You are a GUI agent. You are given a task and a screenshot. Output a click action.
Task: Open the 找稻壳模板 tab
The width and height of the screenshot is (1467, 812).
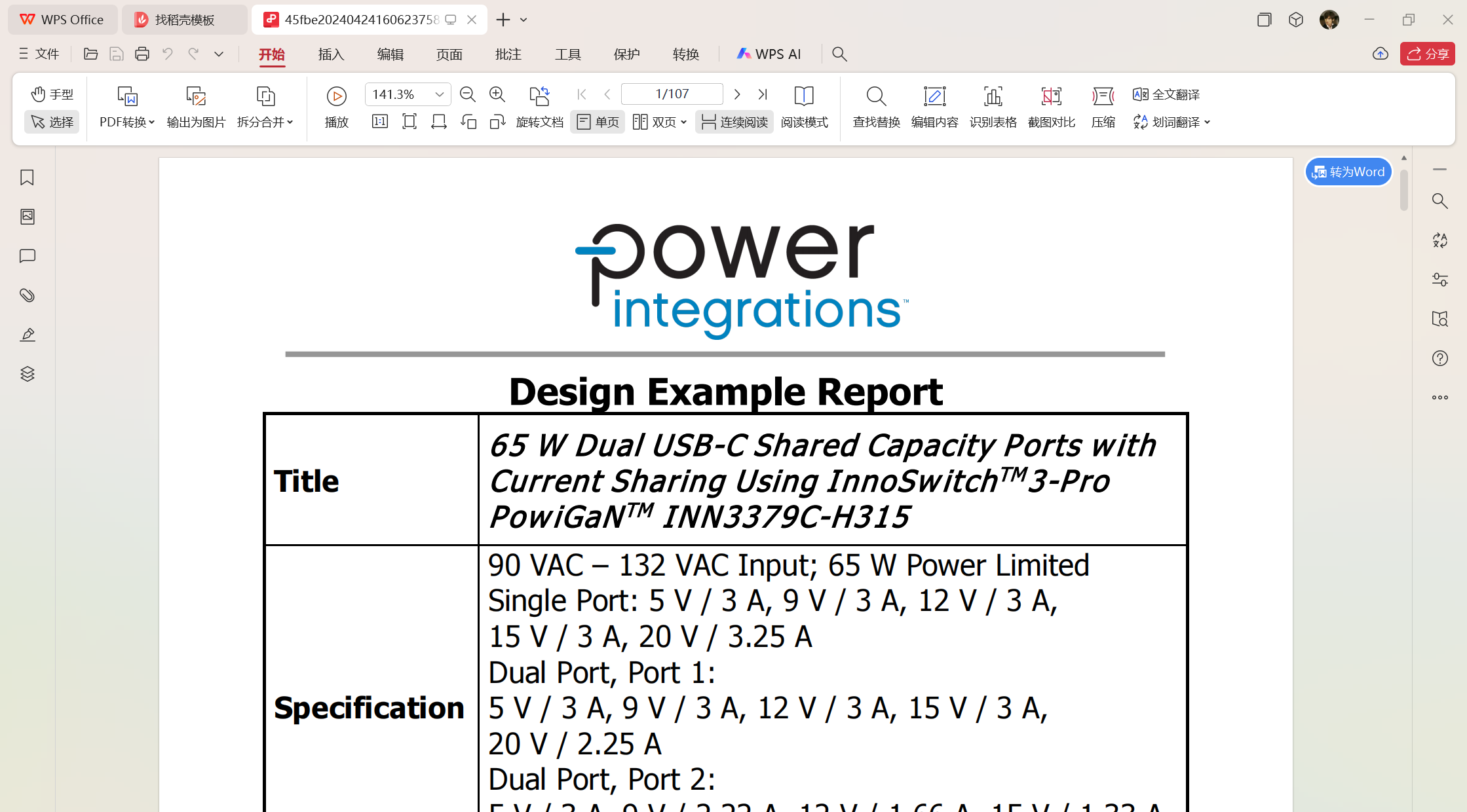(185, 20)
